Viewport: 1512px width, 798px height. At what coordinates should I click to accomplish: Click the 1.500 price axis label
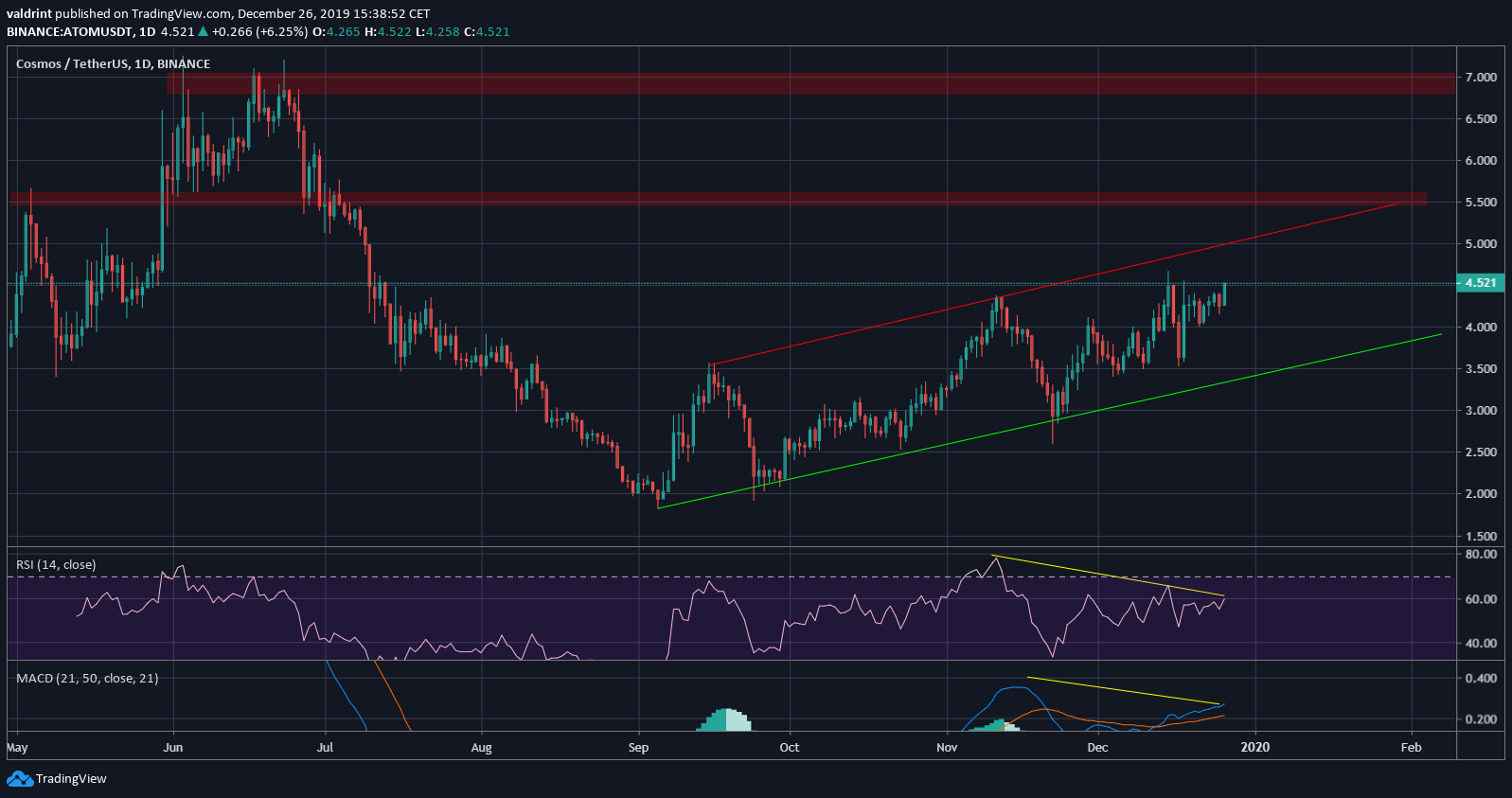tap(1481, 536)
